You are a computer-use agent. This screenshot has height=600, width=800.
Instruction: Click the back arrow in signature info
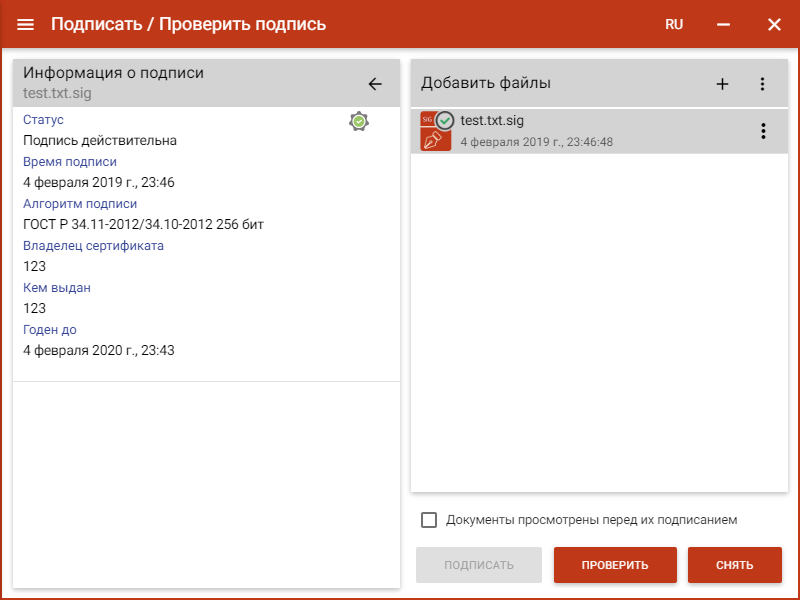point(375,84)
